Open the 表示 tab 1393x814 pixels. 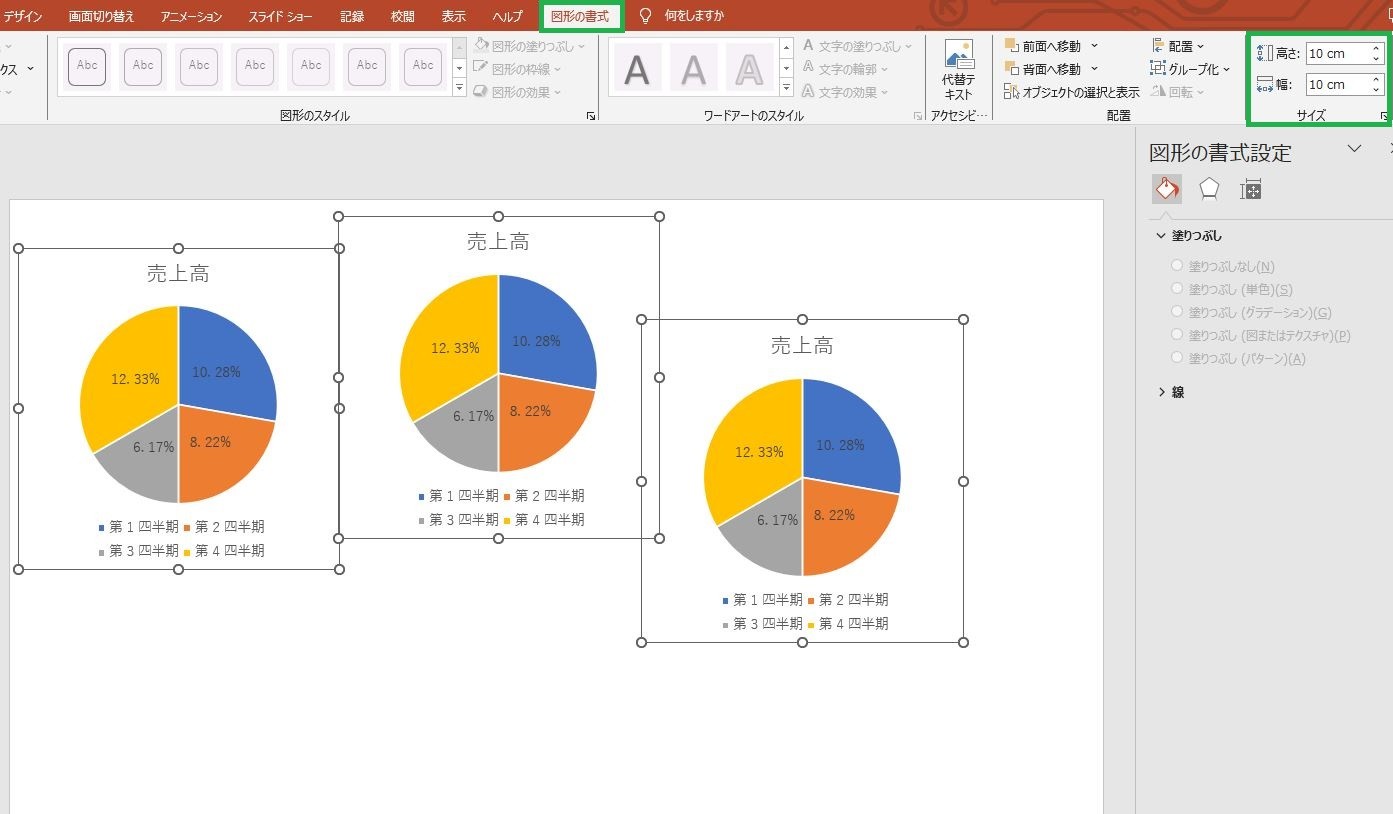pyautogui.click(x=454, y=16)
